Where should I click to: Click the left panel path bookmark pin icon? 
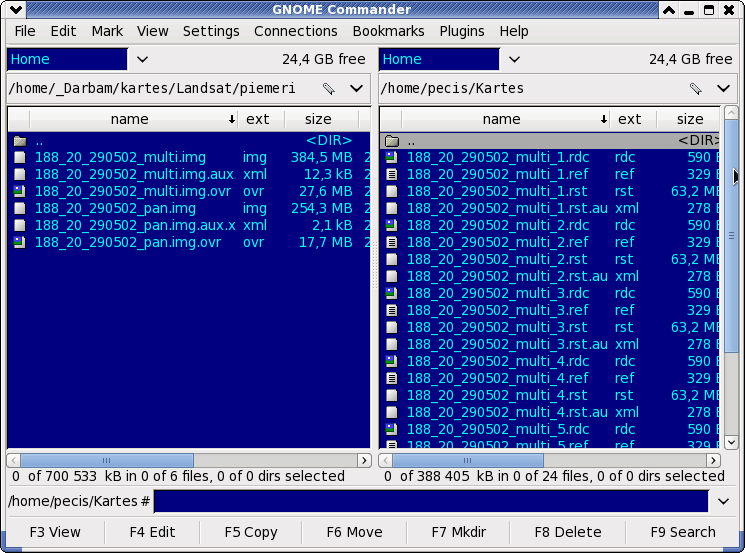[329, 88]
